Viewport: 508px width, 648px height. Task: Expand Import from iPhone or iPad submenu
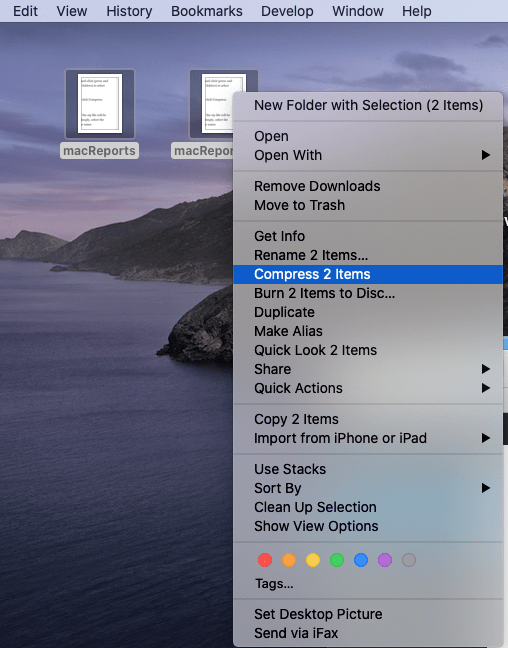pyautogui.click(x=368, y=438)
